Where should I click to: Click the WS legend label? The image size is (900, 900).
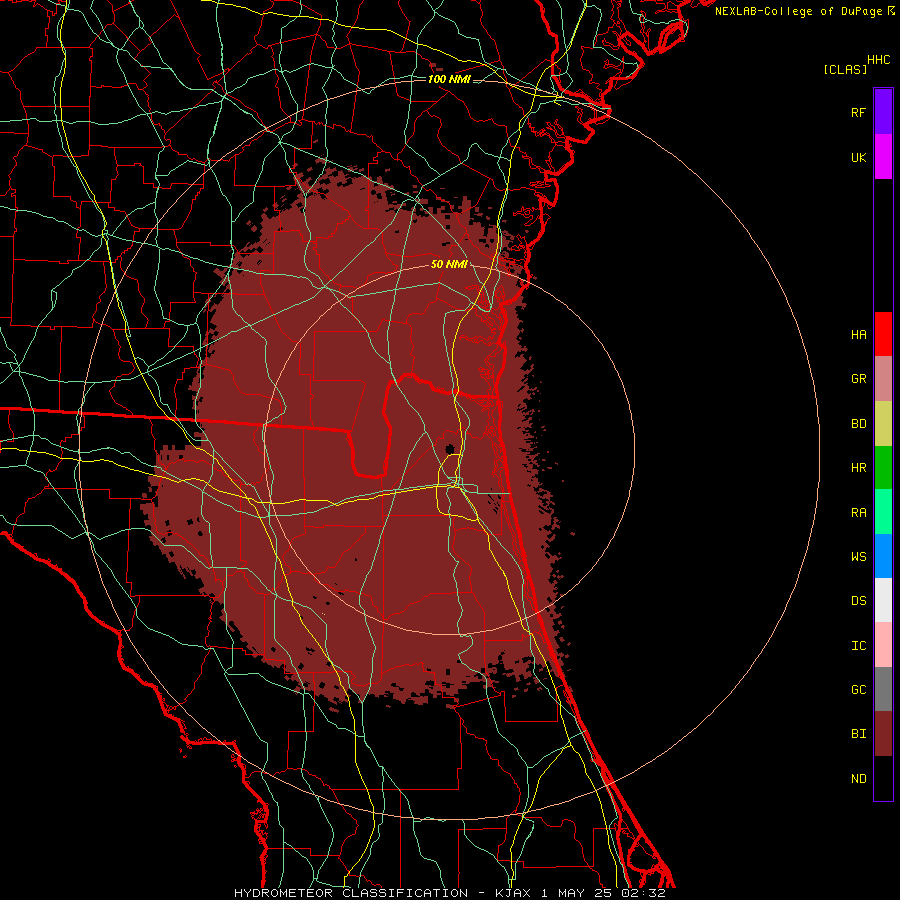[858, 557]
